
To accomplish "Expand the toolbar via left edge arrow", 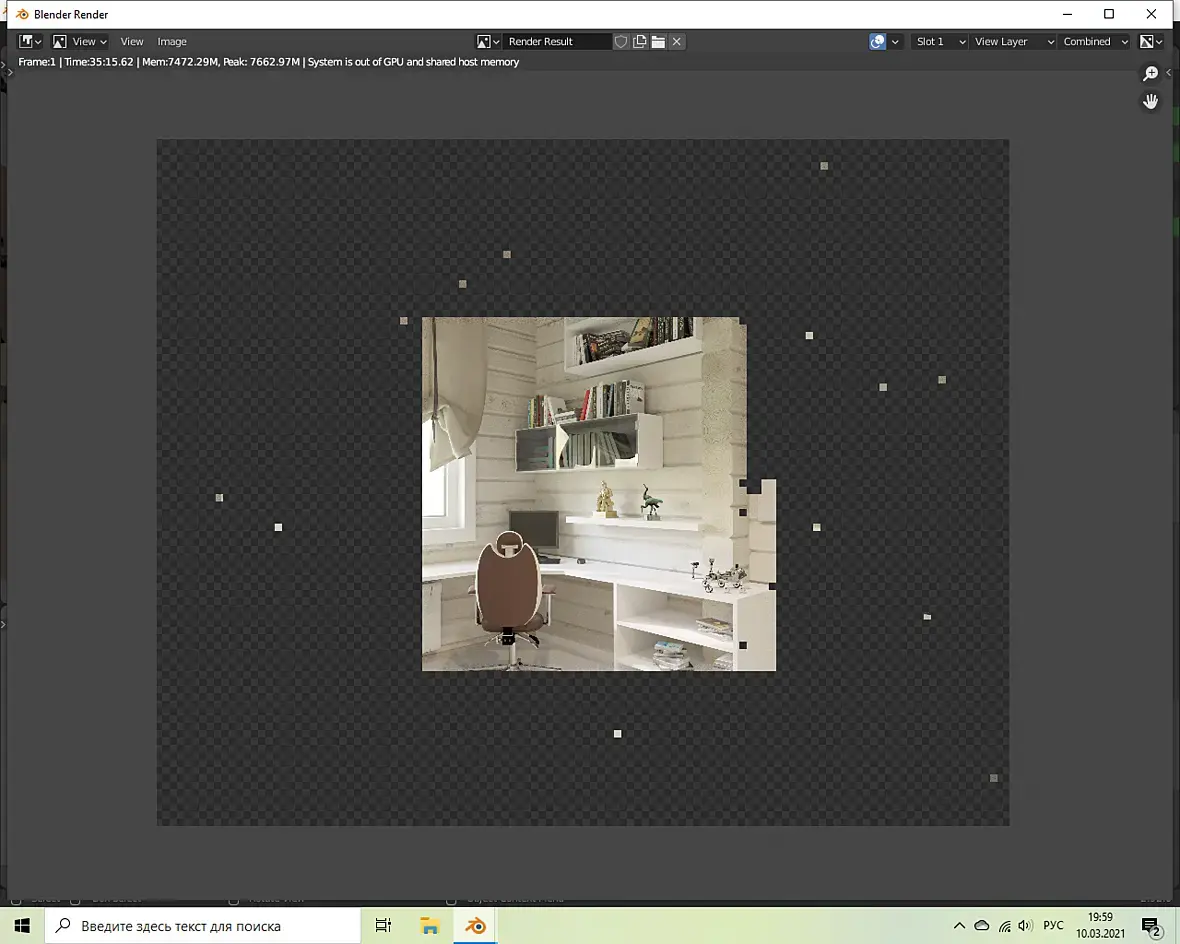I will click(10, 72).
